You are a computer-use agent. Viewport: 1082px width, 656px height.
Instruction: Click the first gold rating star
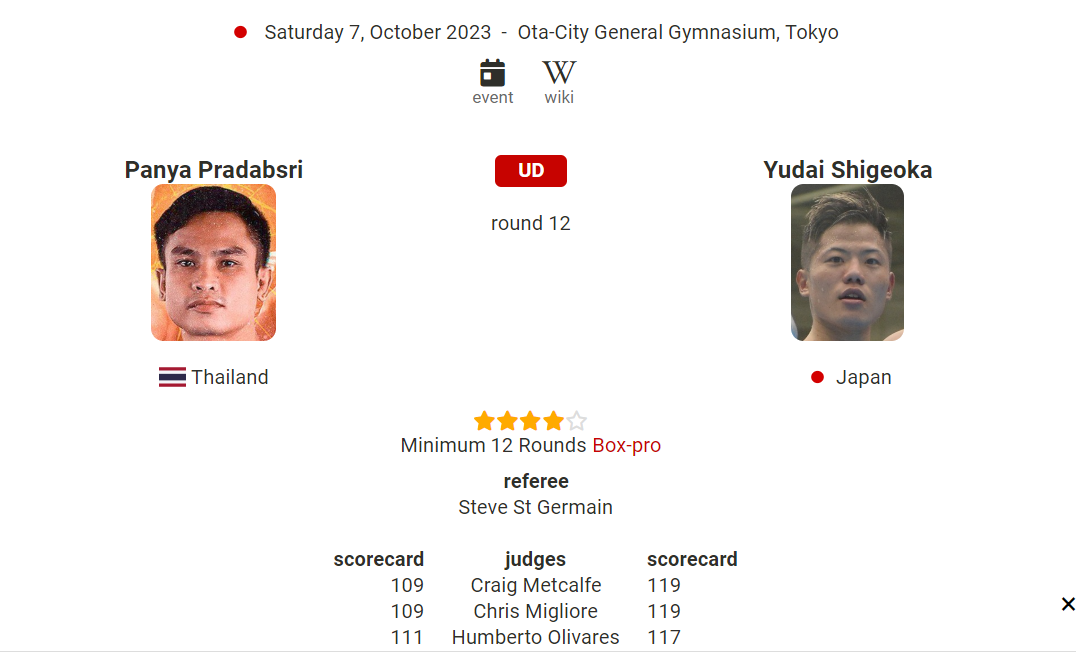point(484,421)
